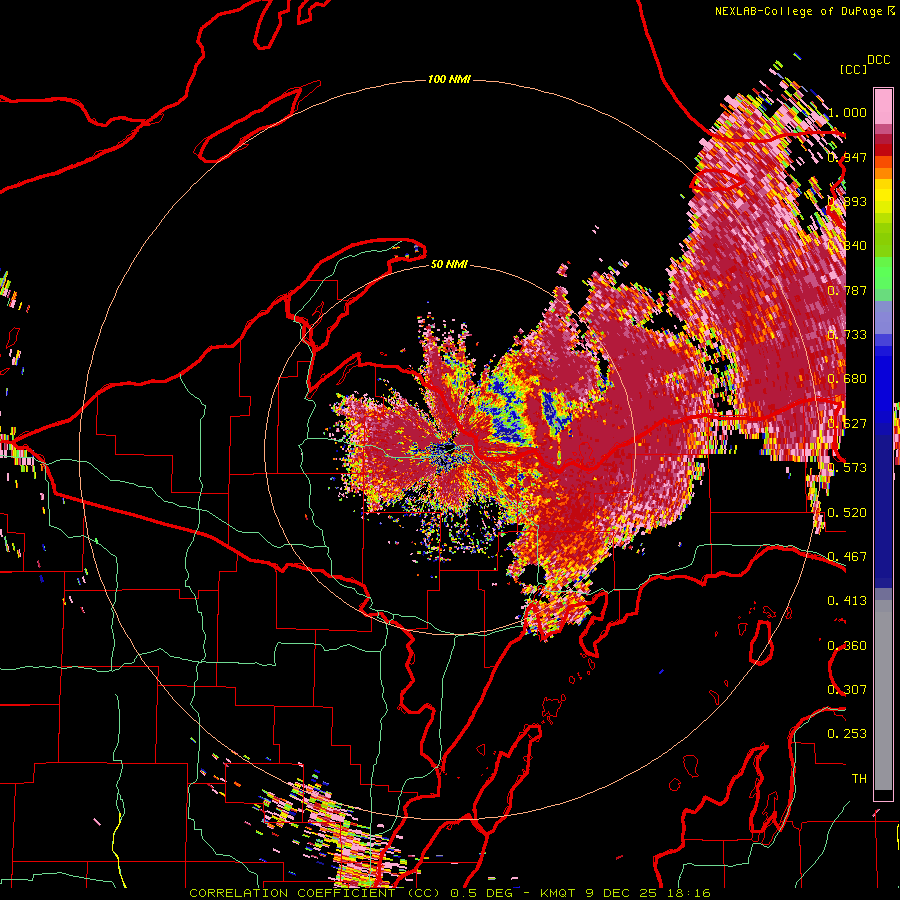Click the "50 NMI" range ring label
The height and width of the screenshot is (900, 900).
tap(449, 264)
